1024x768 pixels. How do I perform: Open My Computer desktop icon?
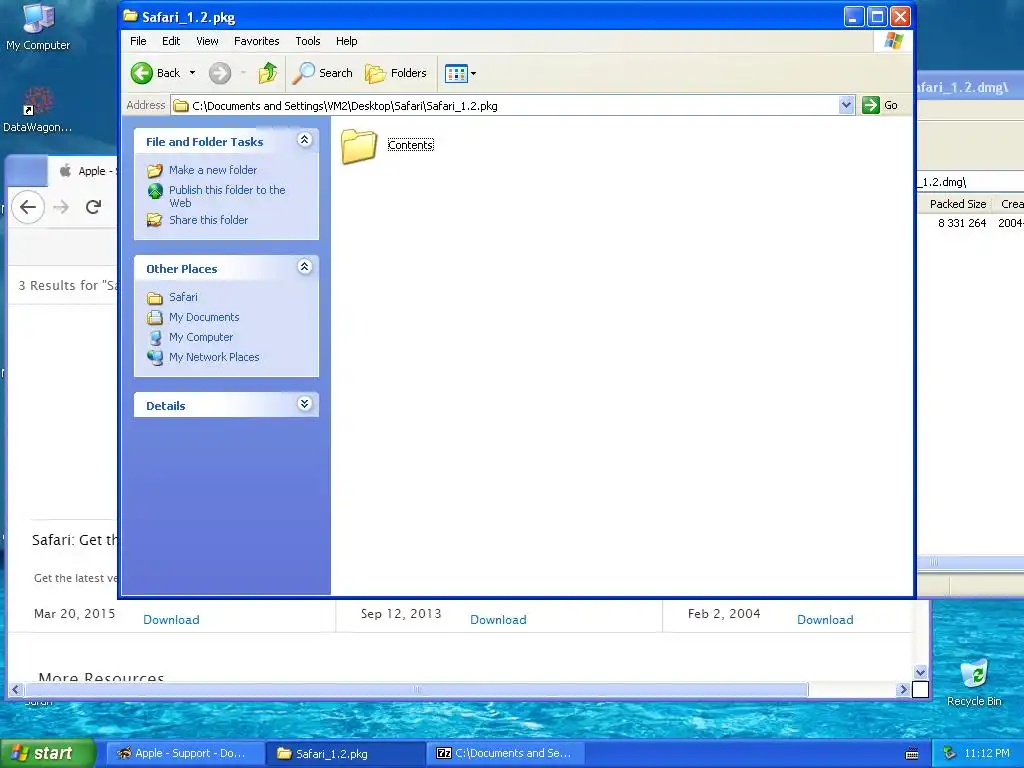coord(38,27)
